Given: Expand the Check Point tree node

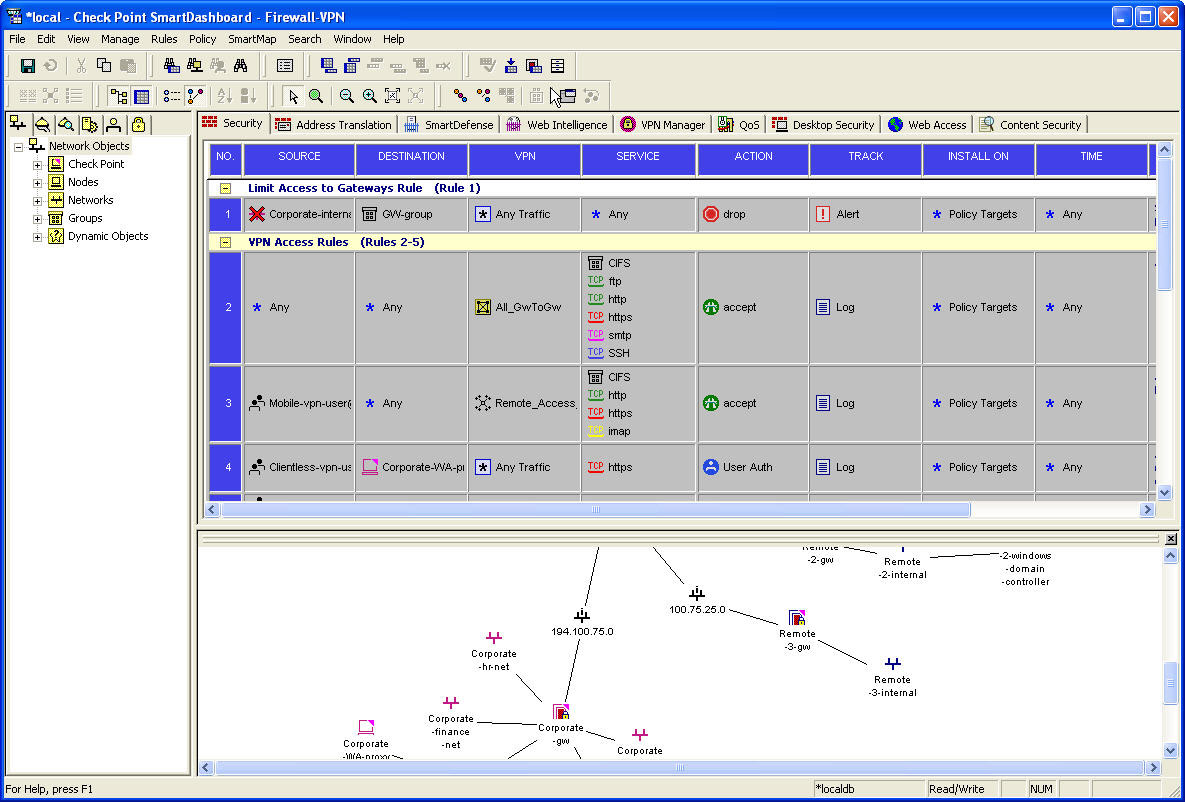Looking at the screenshot, I should (38, 164).
